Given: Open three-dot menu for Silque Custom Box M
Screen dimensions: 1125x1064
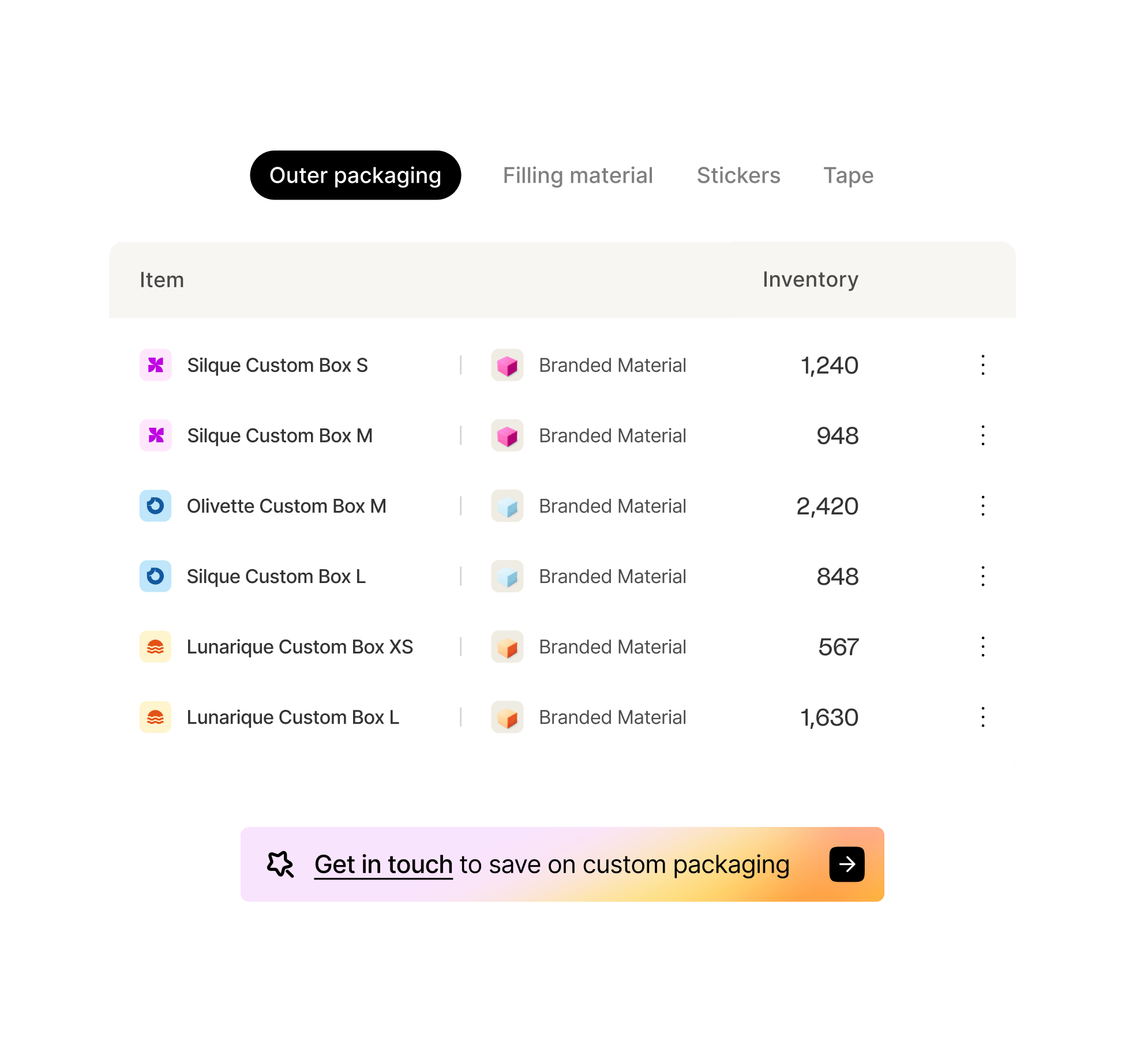Looking at the screenshot, I should 982,435.
